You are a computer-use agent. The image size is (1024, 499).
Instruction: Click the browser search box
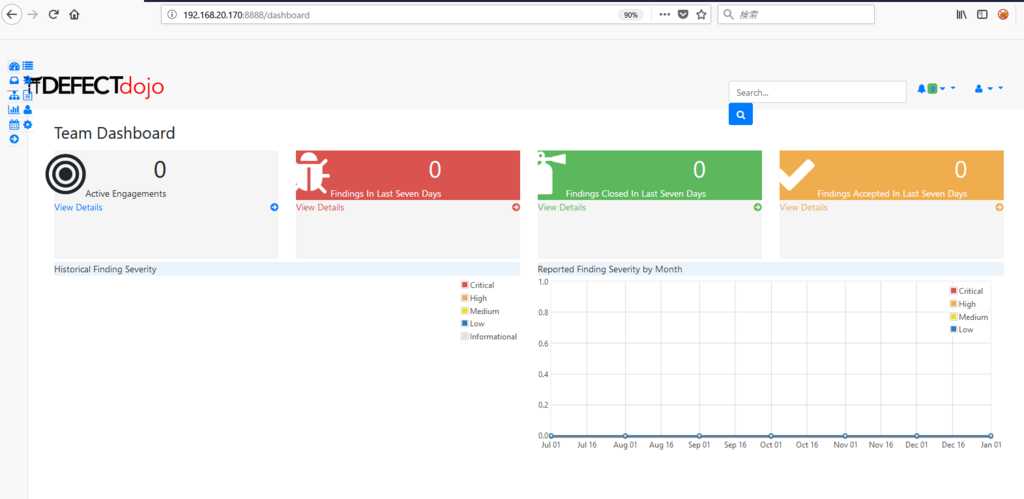point(796,14)
